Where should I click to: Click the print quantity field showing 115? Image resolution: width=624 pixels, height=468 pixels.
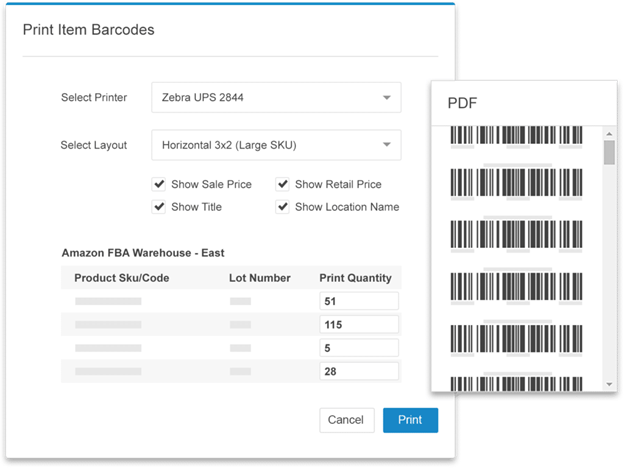[x=359, y=324]
